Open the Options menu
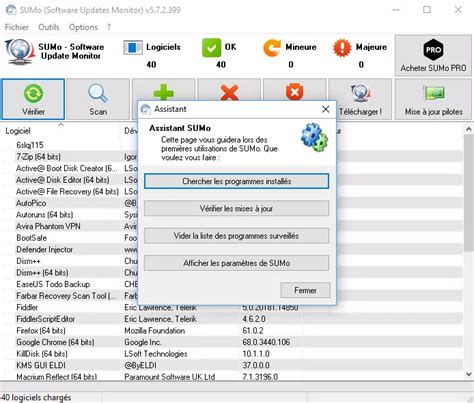The image size is (474, 403). pos(83,27)
